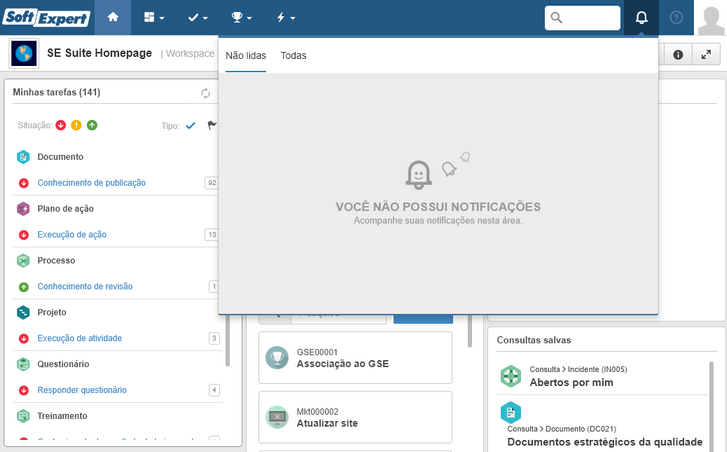This screenshot has width=727, height=452.
Task: Click the red status icon beside Execução de ação
Action: click(x=24, y=235)
